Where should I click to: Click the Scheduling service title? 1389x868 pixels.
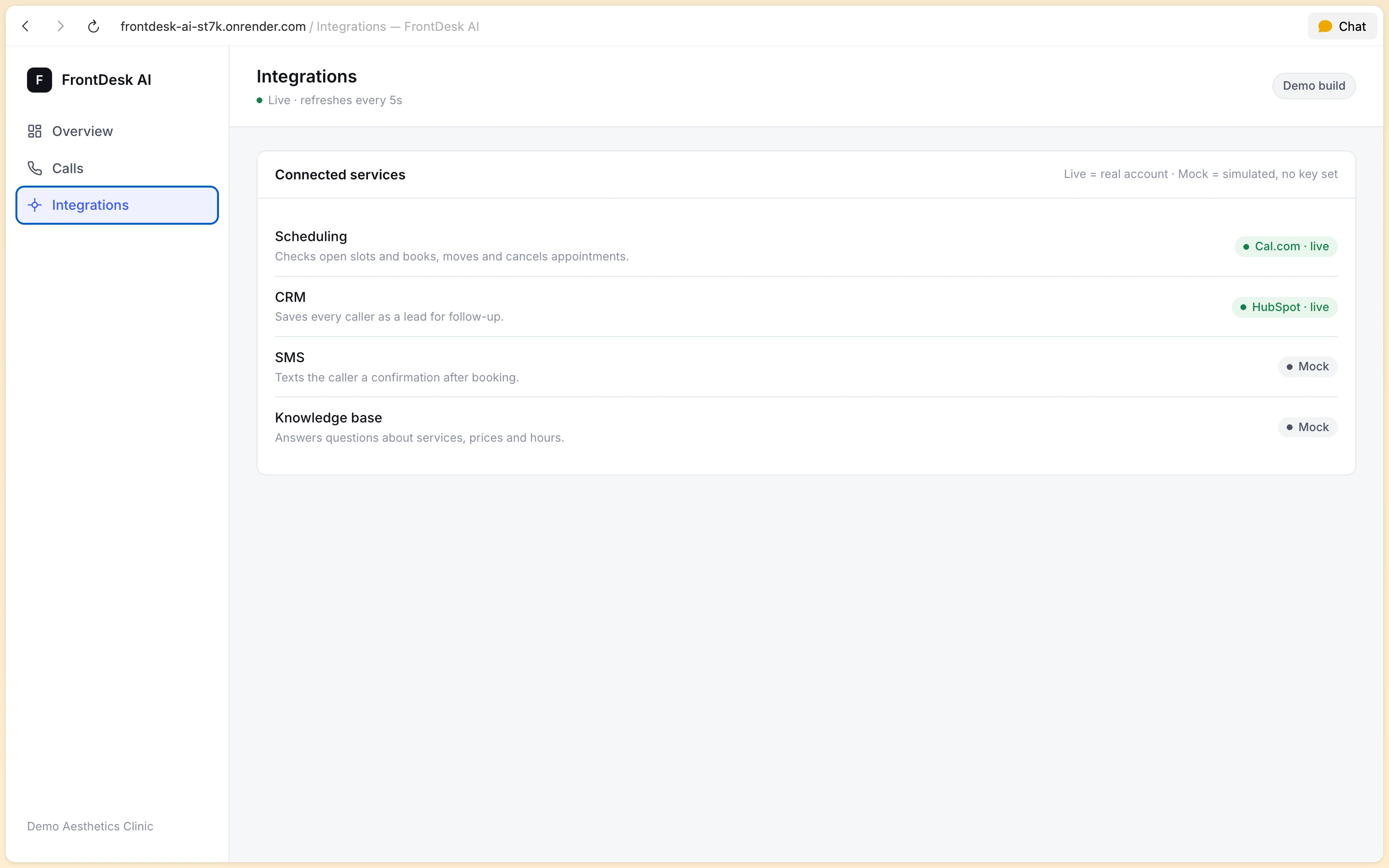(x=311, y=236)
